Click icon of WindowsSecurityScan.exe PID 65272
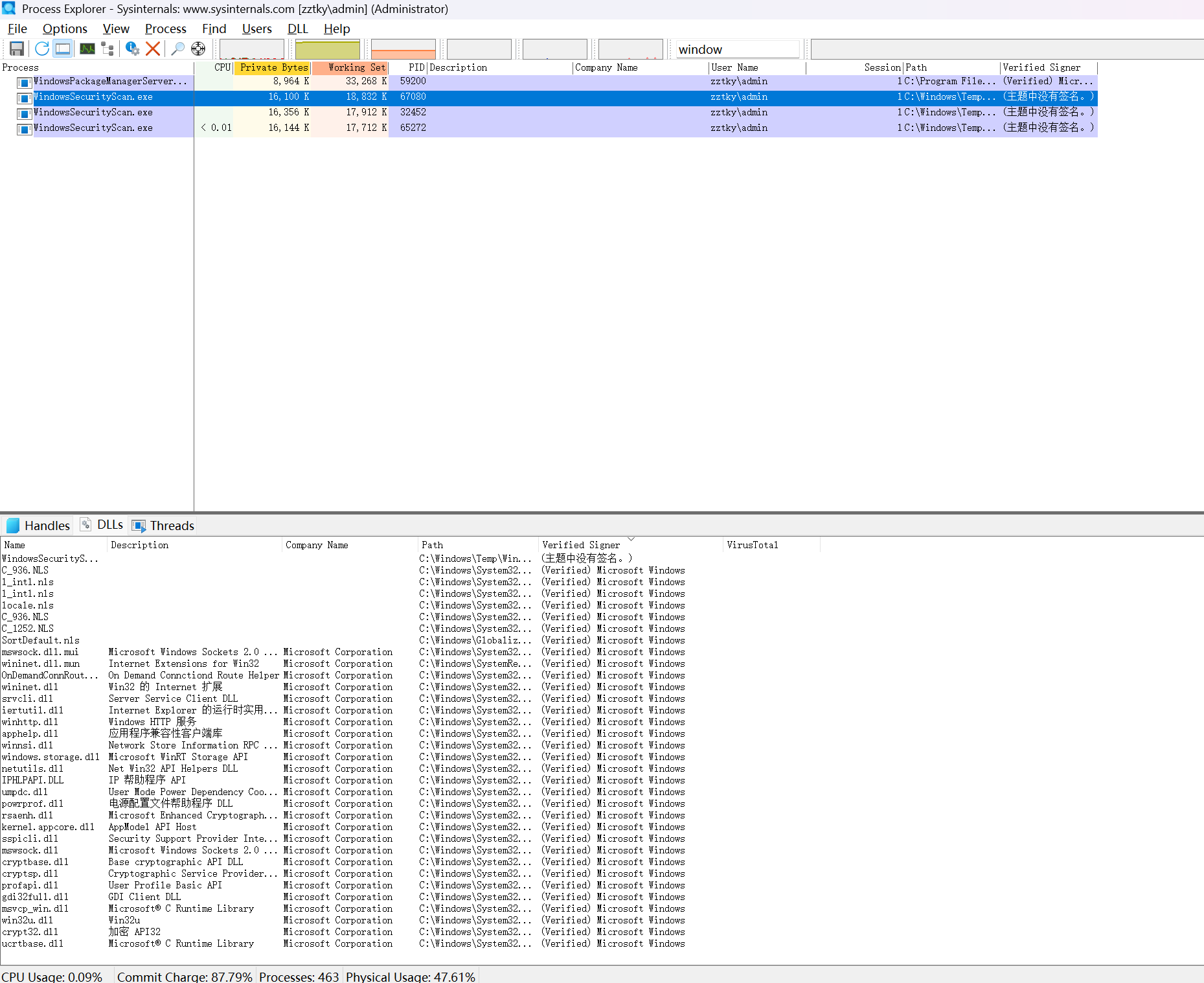1204x983 pixels. coord(25,129)
